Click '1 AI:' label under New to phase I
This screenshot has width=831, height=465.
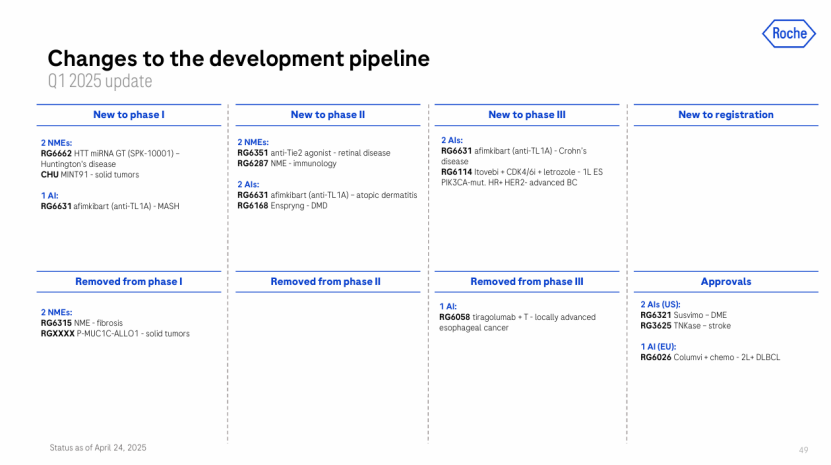pyautogui.click(x=49, y=196)
